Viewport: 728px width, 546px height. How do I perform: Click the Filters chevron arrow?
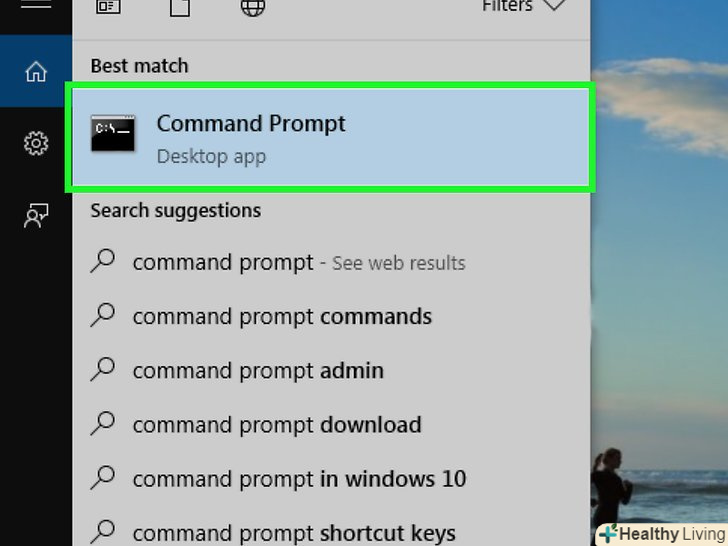(554, 6)
